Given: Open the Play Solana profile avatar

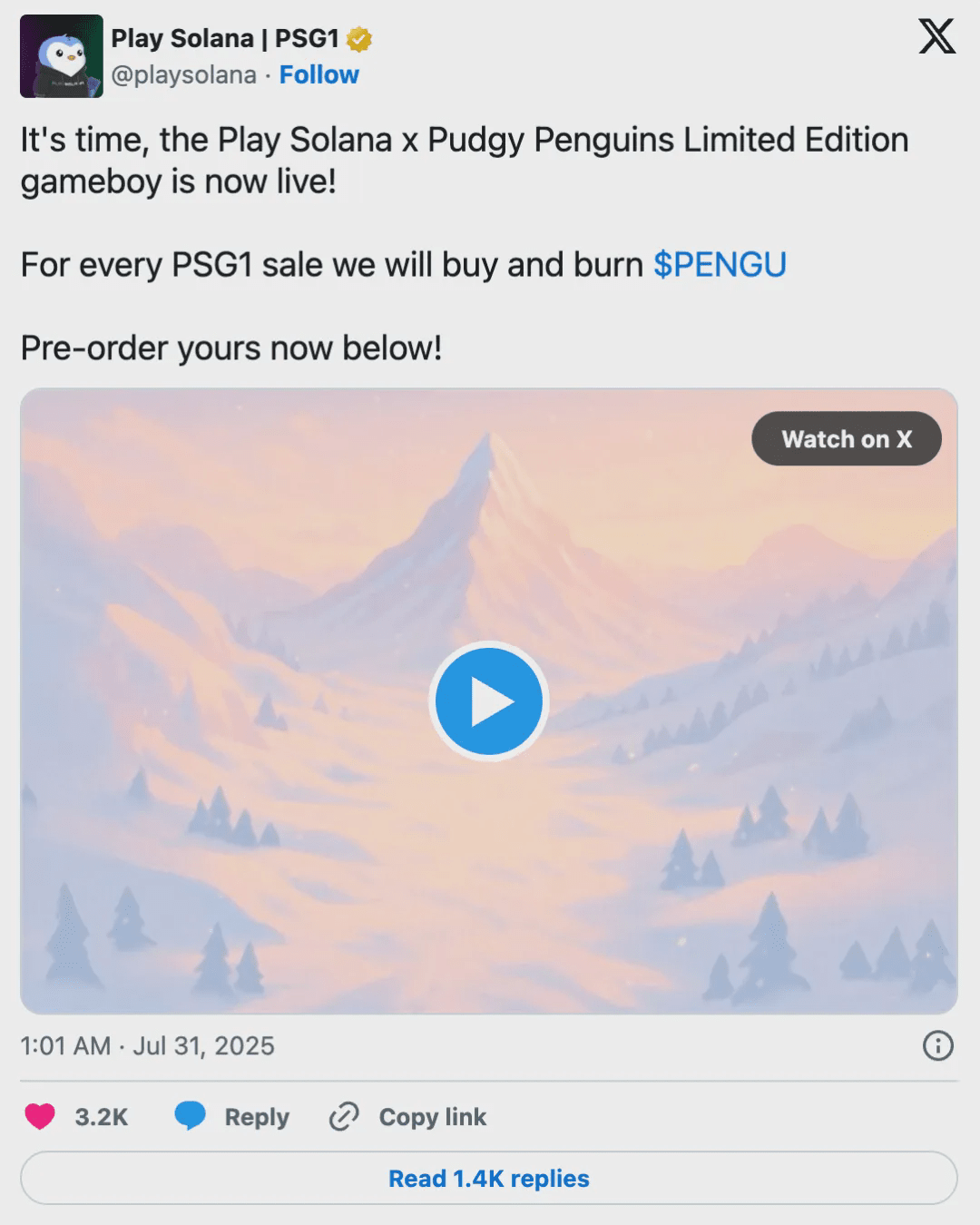Looking at the screenshot, I should pos(62,56).
